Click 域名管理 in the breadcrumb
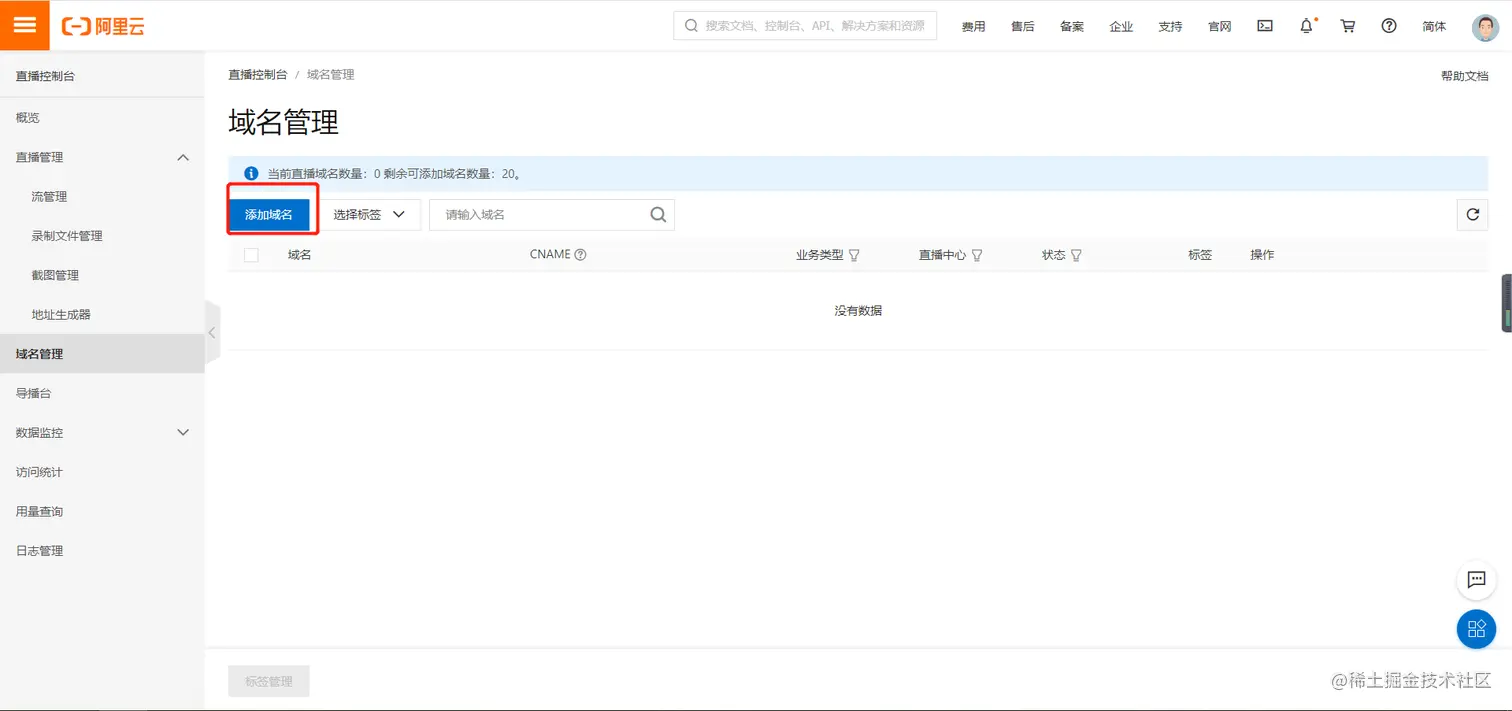This screenshot has width=1512, height=711. (331, 75)
